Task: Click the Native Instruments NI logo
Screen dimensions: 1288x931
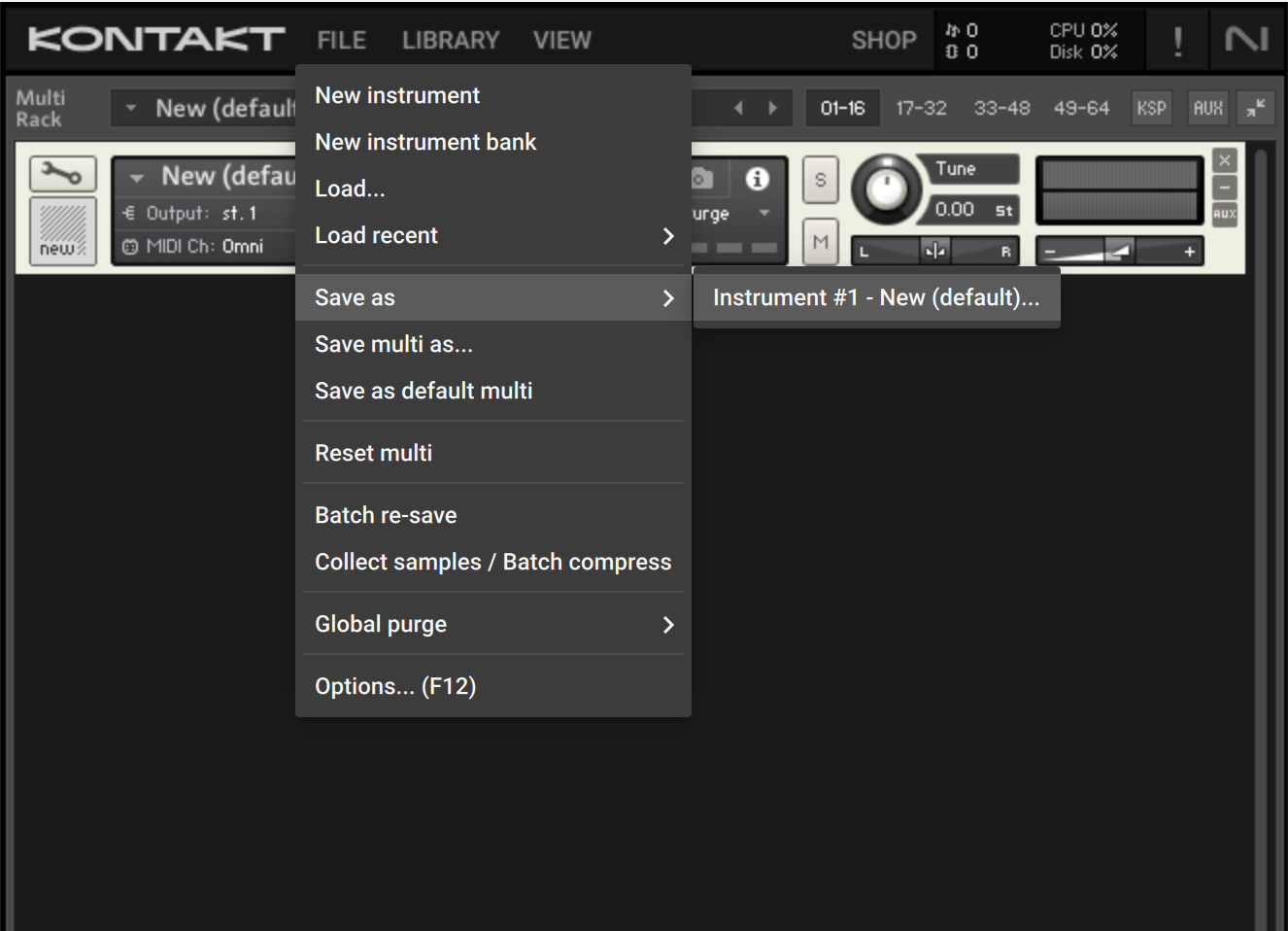Action: click(x=1246, y=40)
